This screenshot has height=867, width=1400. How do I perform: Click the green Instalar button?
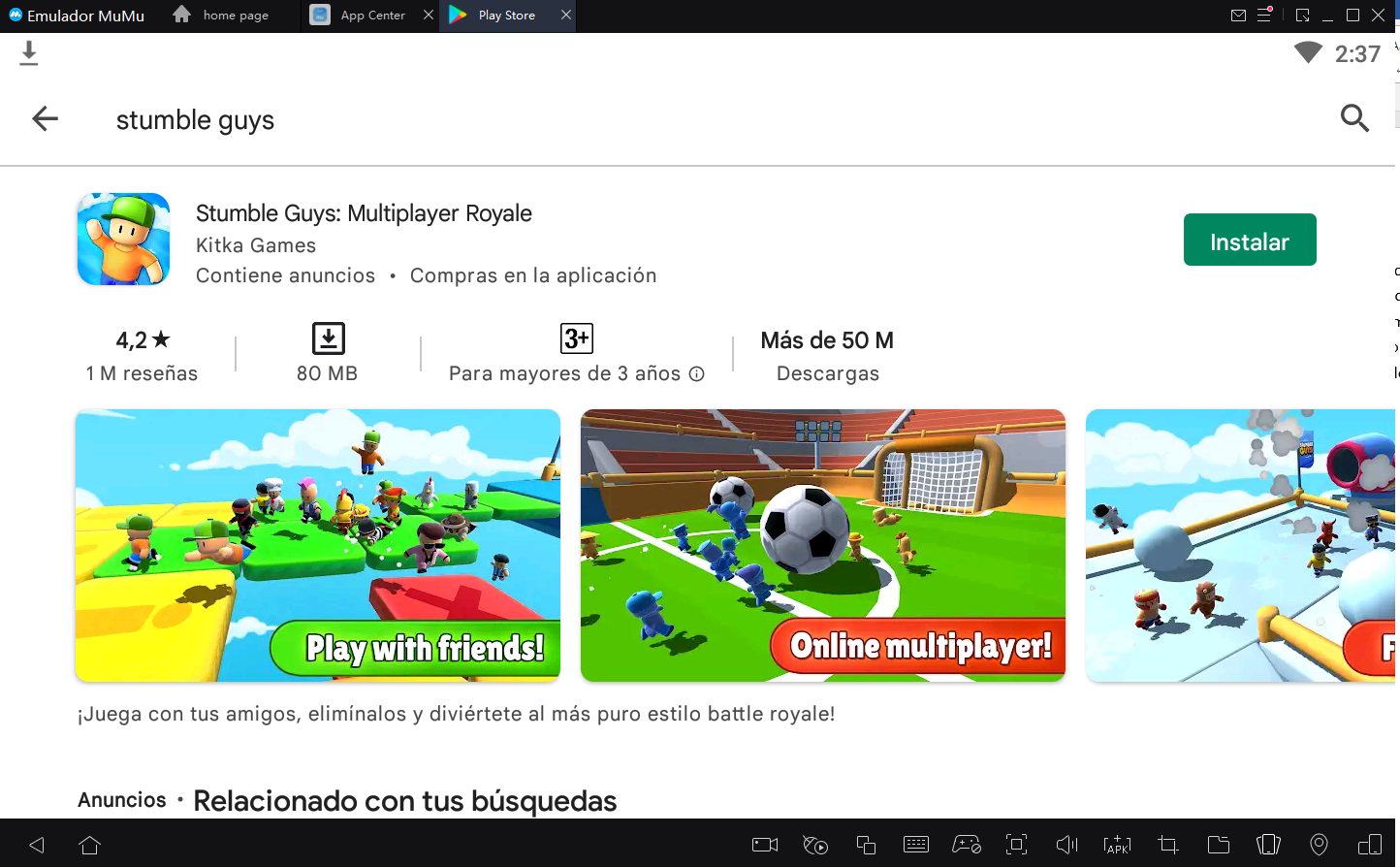pyautogui.click(x=1249, y=241)
